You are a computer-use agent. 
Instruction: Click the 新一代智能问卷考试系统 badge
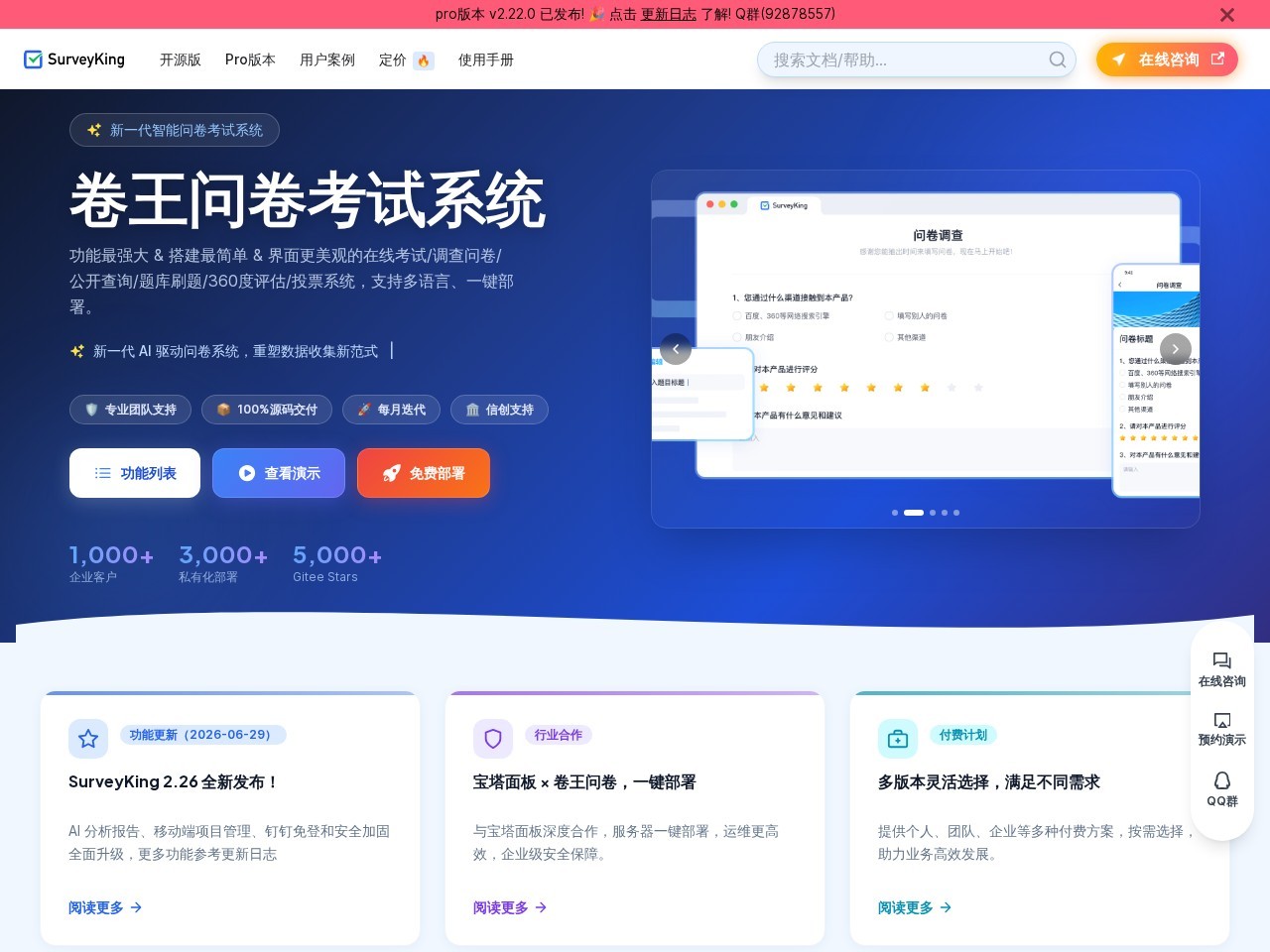click(x=175, y=130)
